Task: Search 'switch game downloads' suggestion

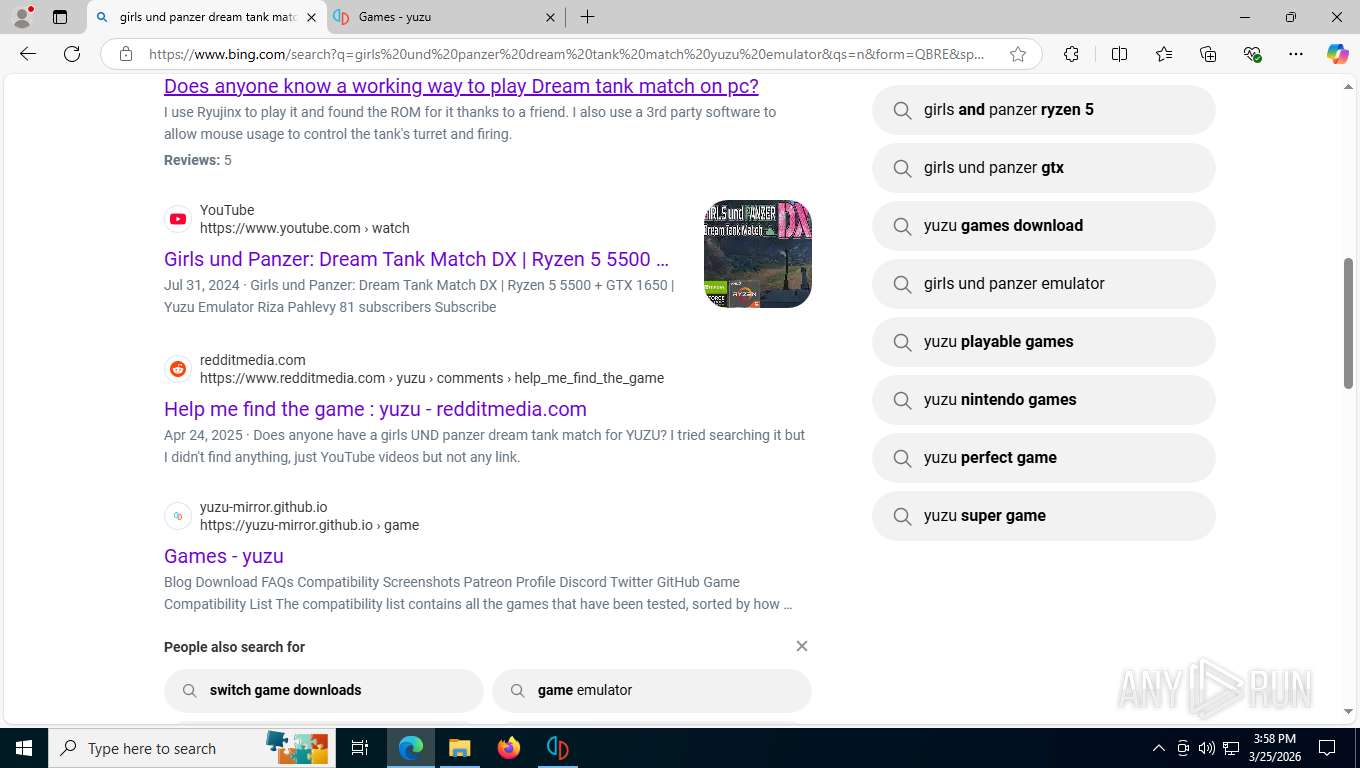Action: (324, 690)
